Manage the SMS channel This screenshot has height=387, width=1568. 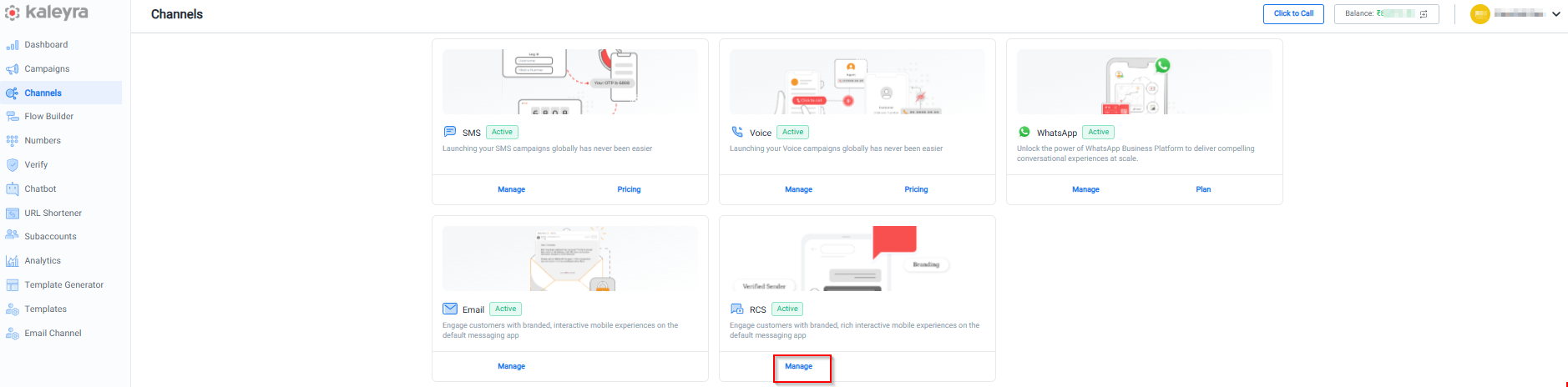[511, 189]
